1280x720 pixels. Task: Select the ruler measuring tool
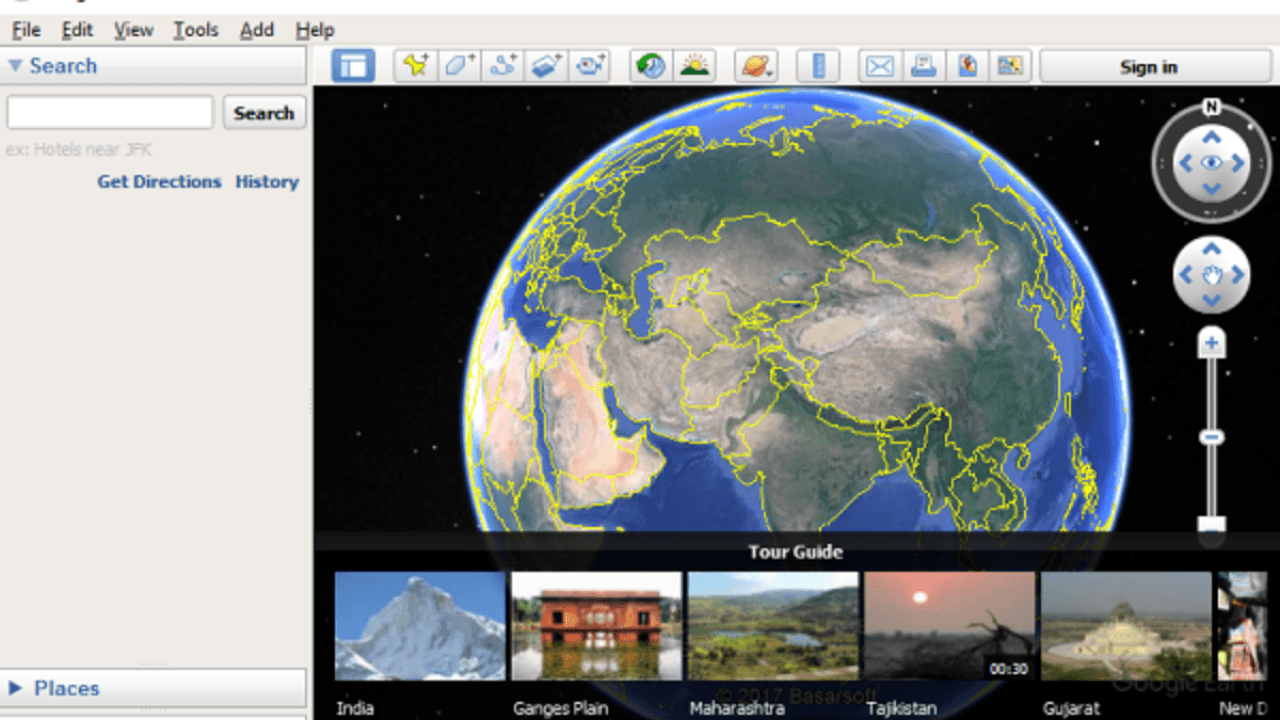818,66
